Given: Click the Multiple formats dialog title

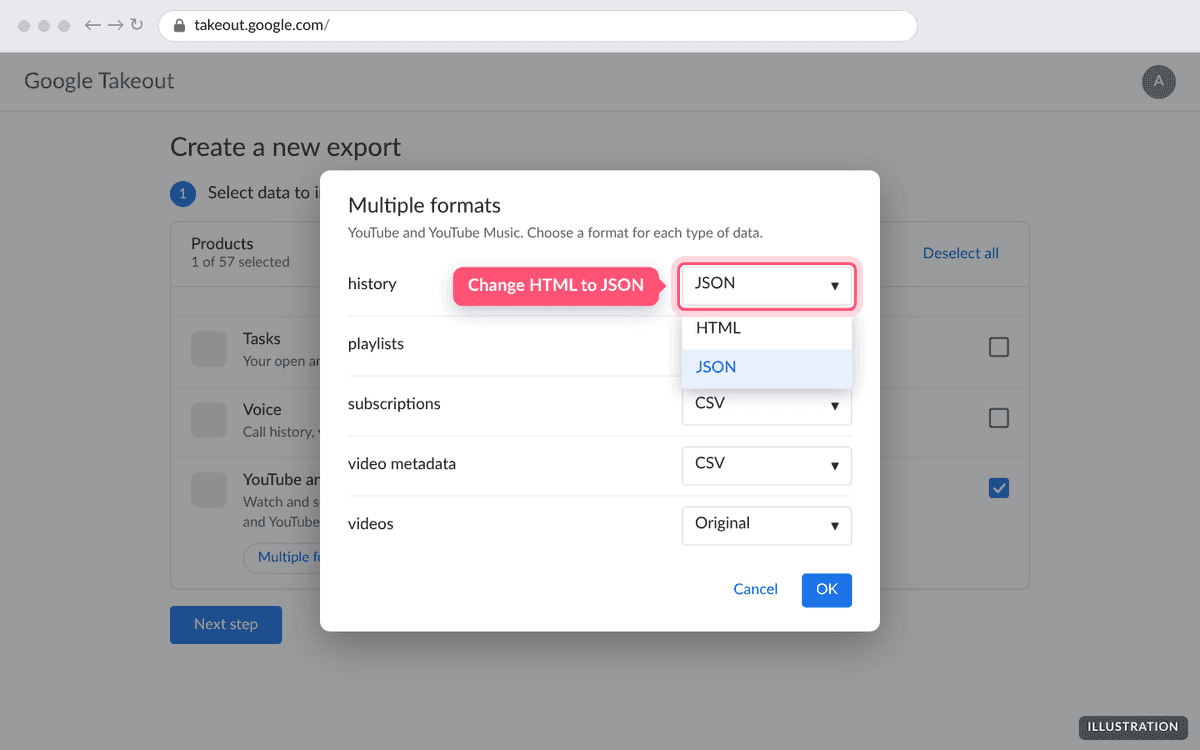Looking at the screenshot, I should [x=424, y=205].
